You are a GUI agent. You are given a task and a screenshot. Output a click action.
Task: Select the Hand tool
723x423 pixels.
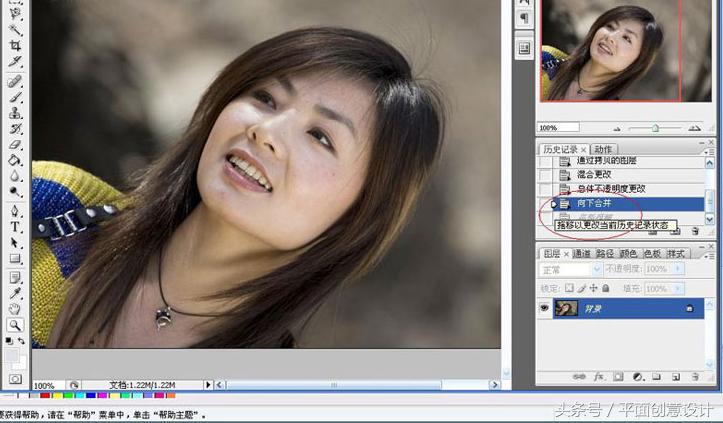16,309
